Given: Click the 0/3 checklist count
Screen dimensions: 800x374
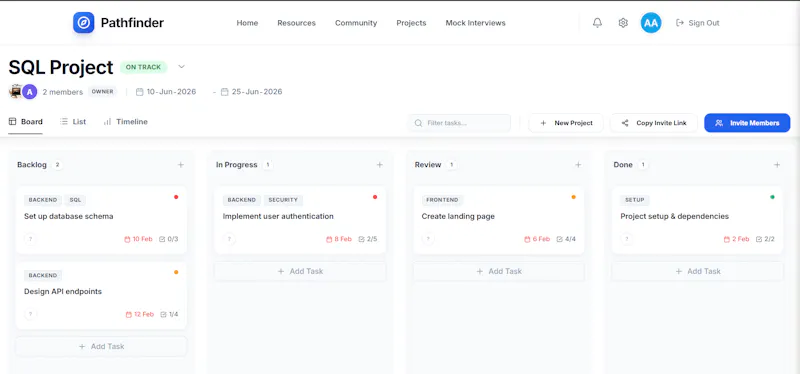Looking at the screenshot, I should point(169,239).
